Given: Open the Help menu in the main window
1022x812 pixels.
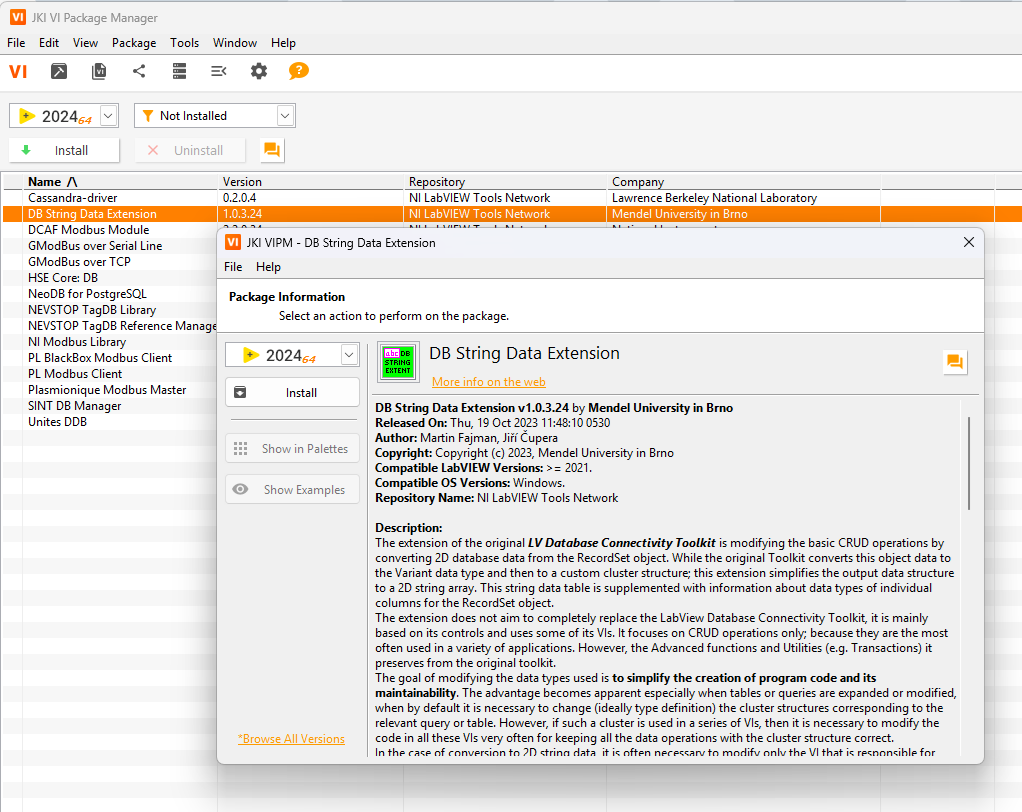Looking at the screenshot, I should 284,43.
